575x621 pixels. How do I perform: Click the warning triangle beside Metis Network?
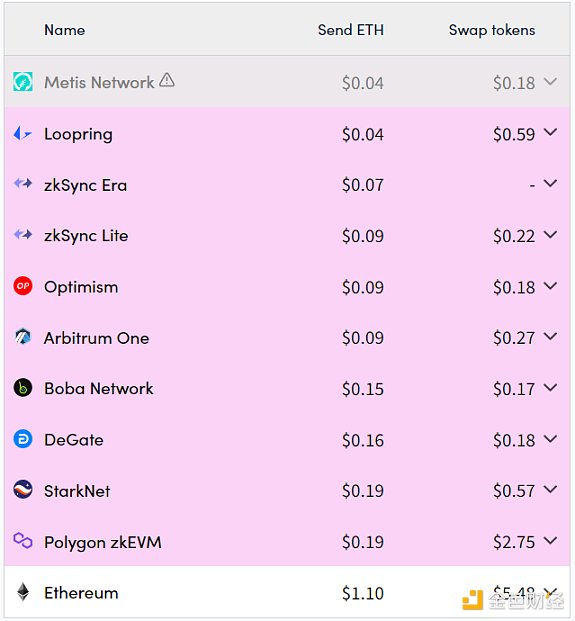click(167, 80)
